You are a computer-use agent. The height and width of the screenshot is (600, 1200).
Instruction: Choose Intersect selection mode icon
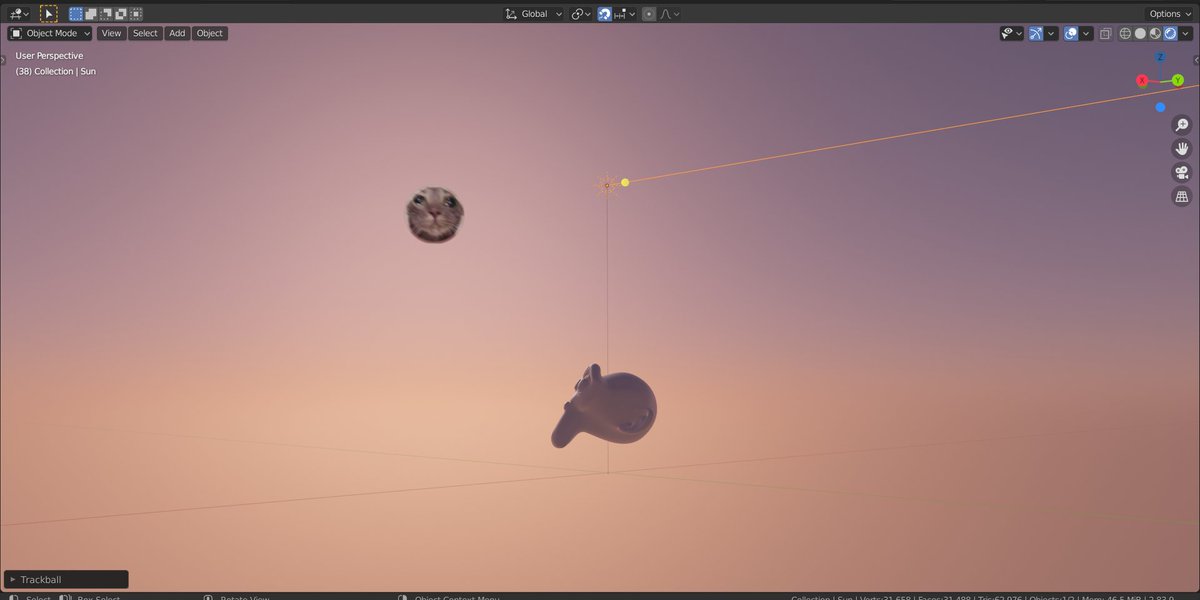pyautogui.click(x=136, y=14)
